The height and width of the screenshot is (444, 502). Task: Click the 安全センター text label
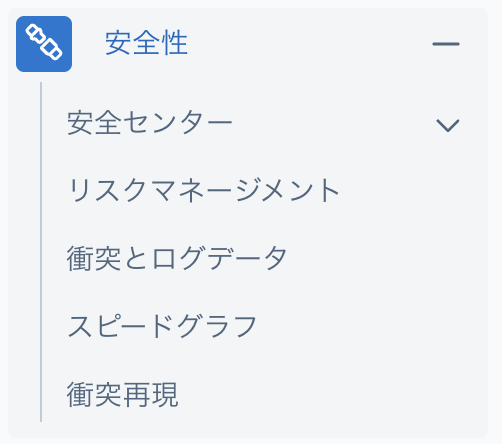[x=149, y=123]
